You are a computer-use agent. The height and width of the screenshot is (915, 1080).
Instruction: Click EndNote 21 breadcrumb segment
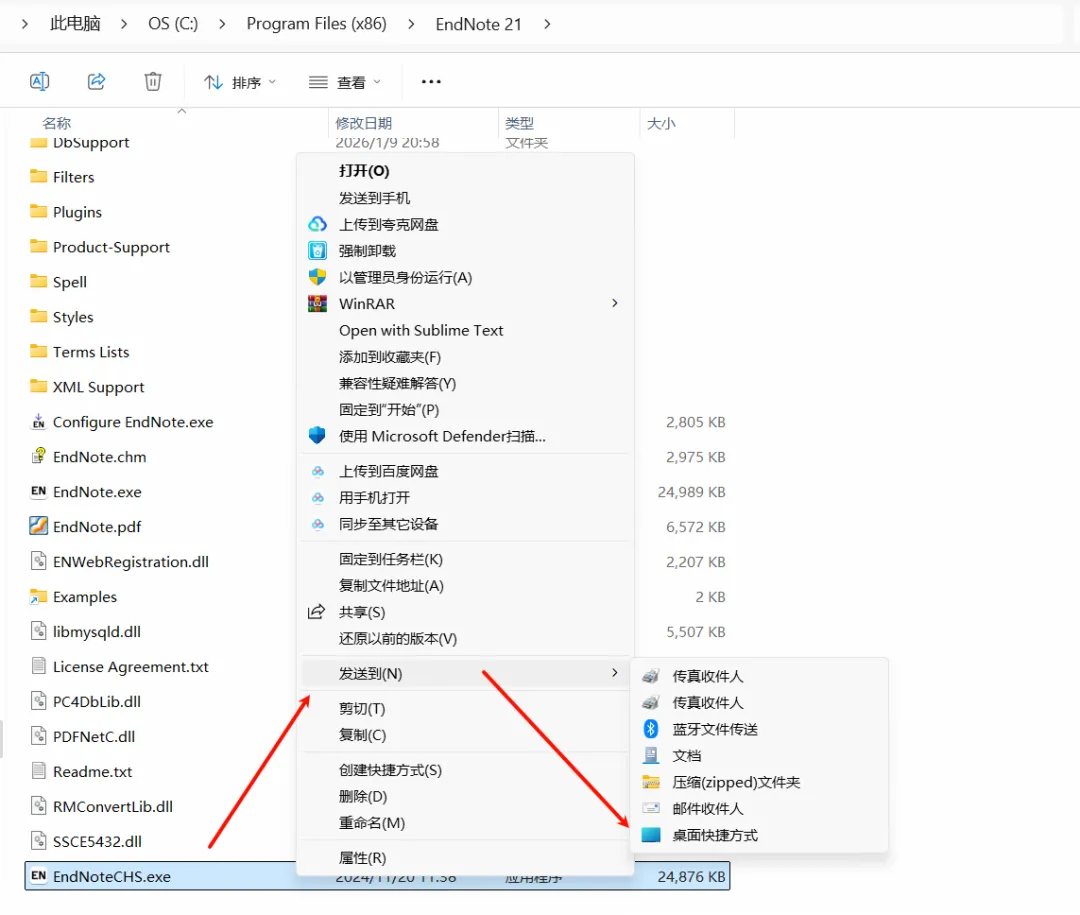479,24
